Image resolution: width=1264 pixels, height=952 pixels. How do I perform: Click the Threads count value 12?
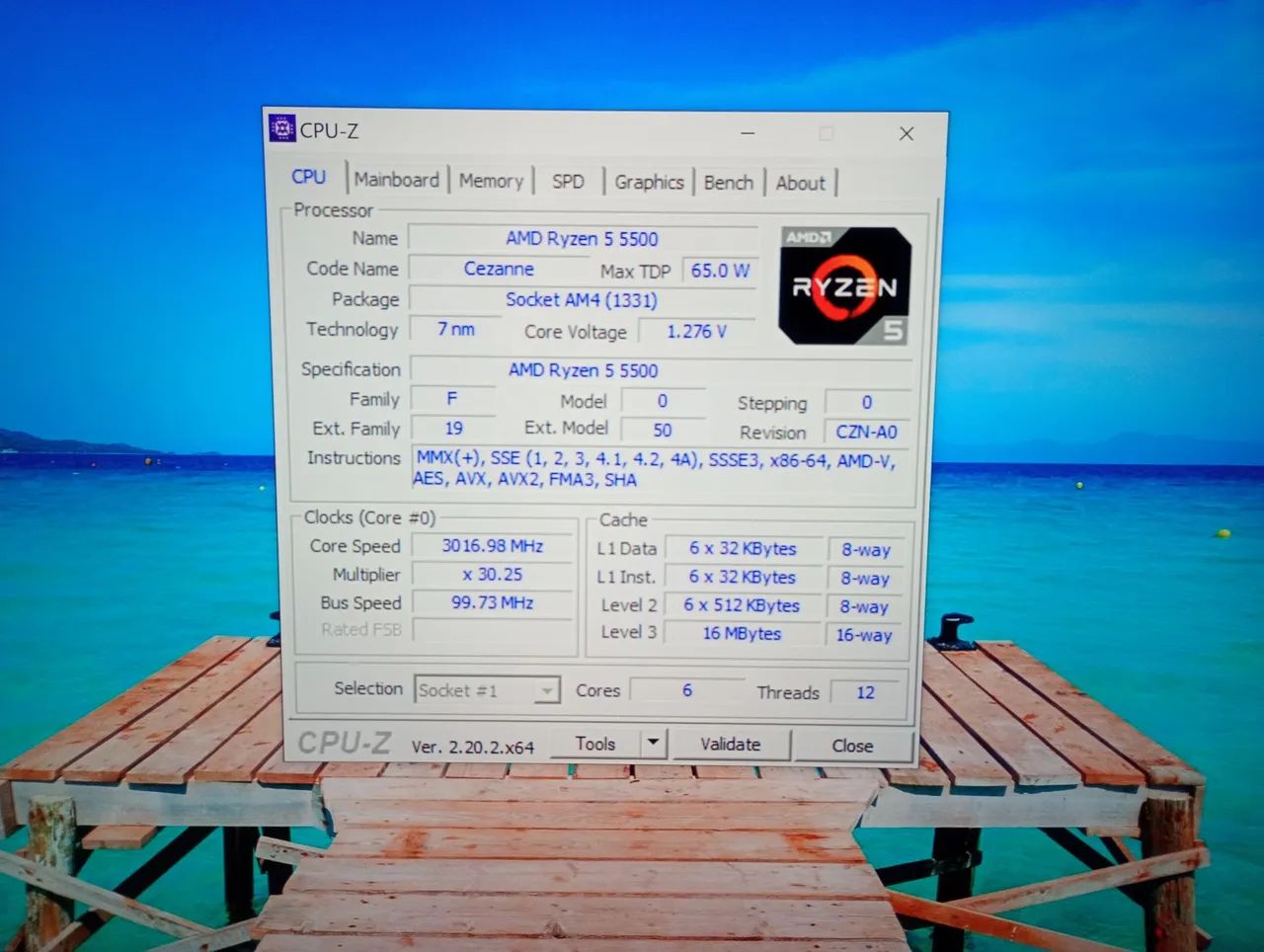pos(865,693)
